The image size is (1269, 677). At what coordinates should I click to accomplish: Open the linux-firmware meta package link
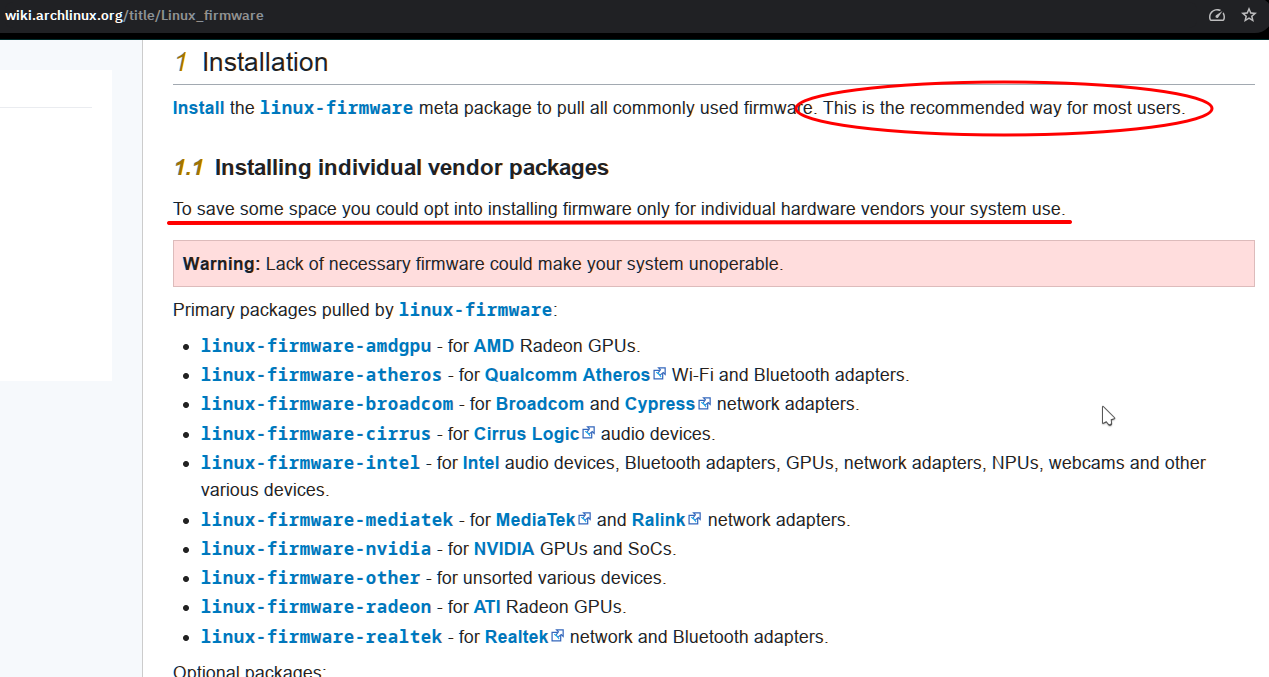336,108
